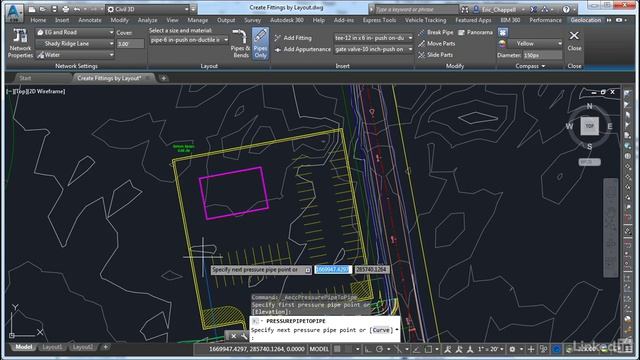640x360 pixels.
Task: Click New file icon in Quick Access
Action: 31,9
